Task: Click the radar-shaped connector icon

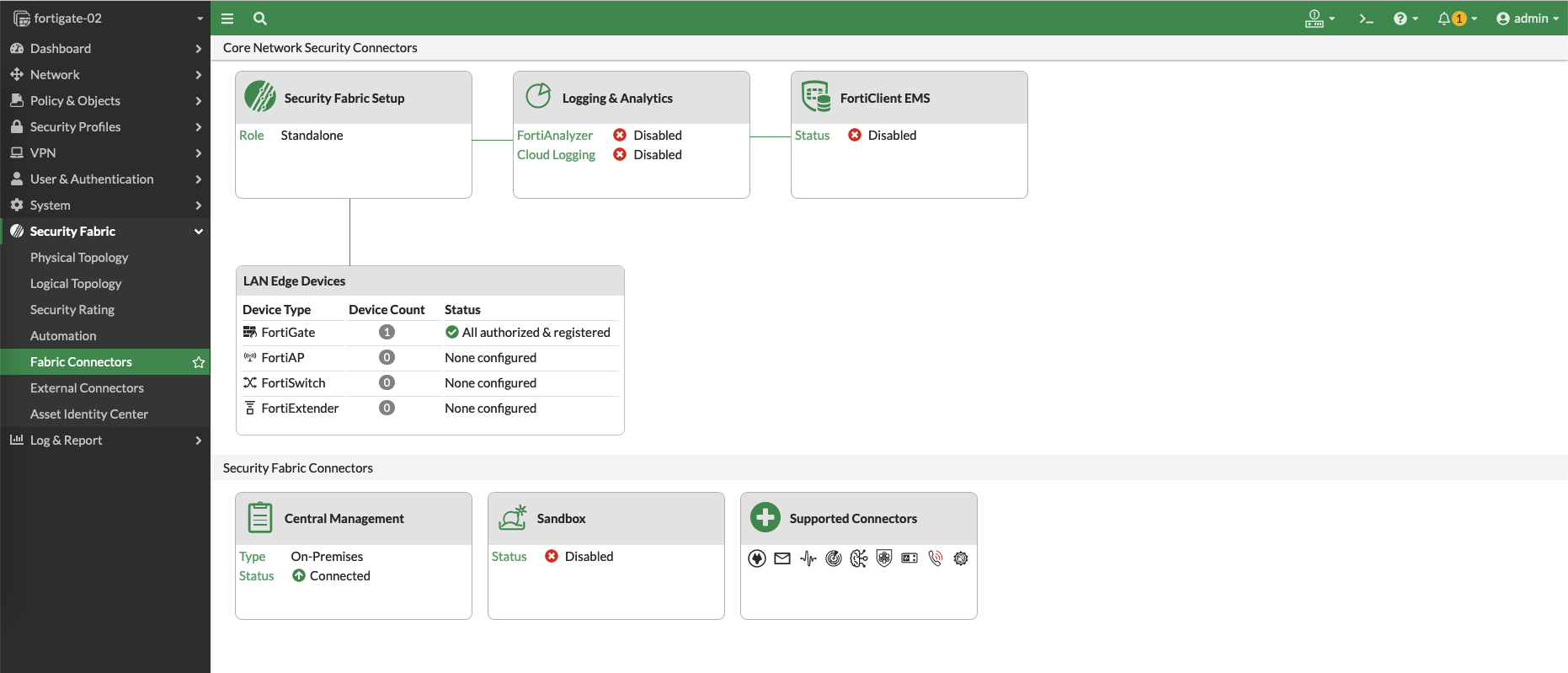Action: tap(833, 558)
